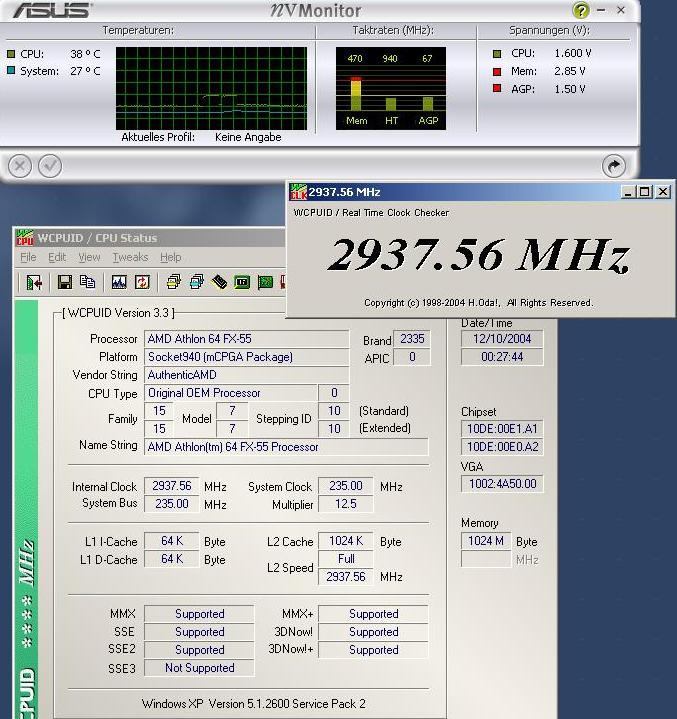Click the yellow stacked-pages toolbar icon
677x719 pixels.
(174, 282)
